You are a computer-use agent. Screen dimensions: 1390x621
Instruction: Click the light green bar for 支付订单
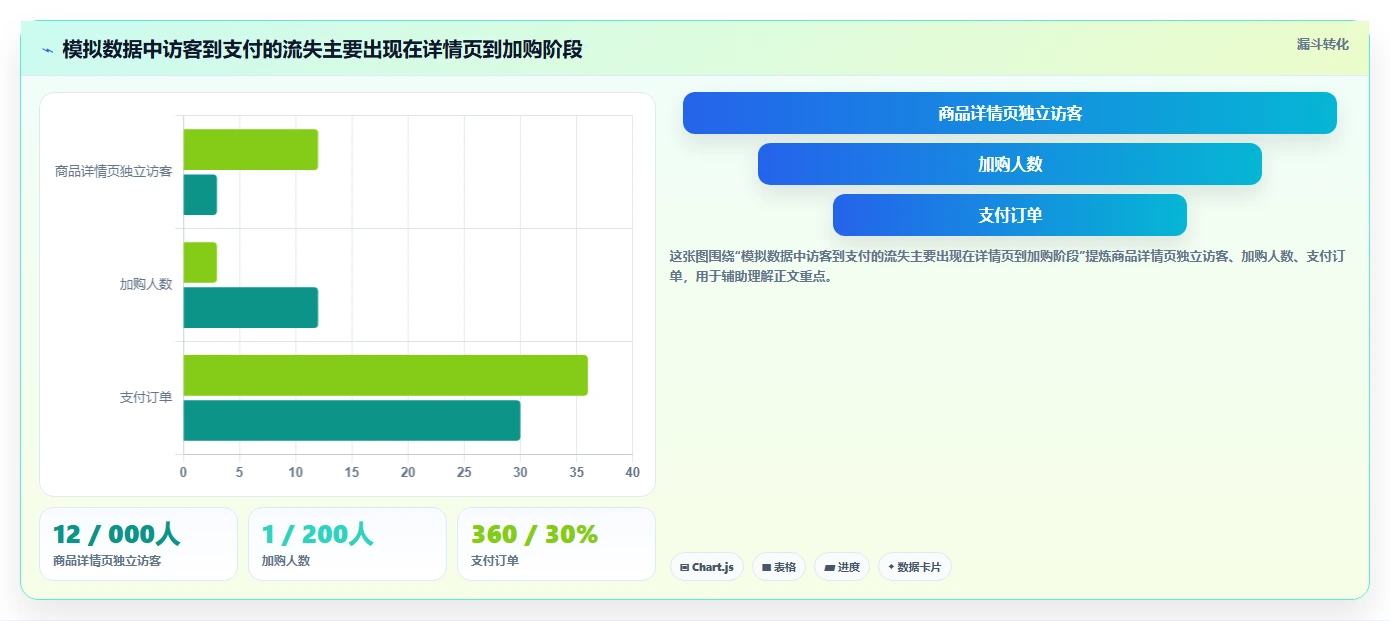click(x=385, y=375)
